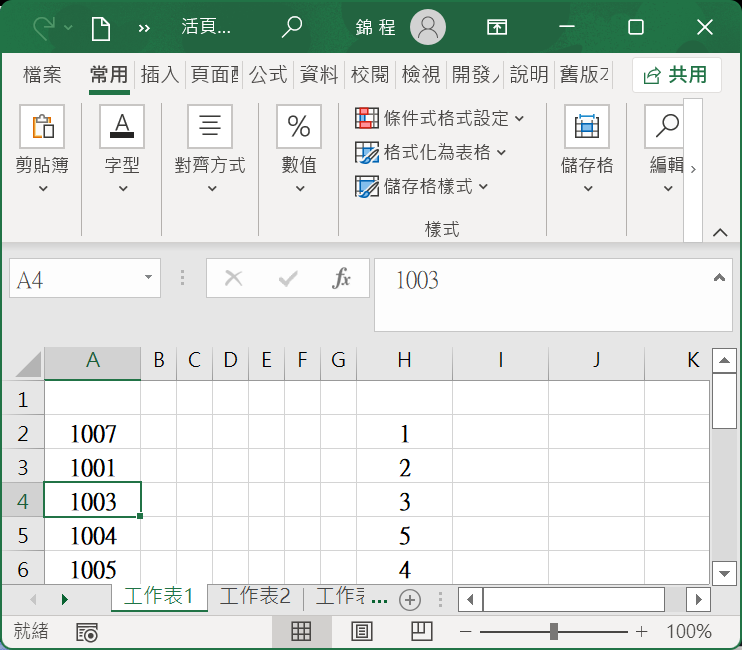Open the 字型 font group icon

pos(122,127)
